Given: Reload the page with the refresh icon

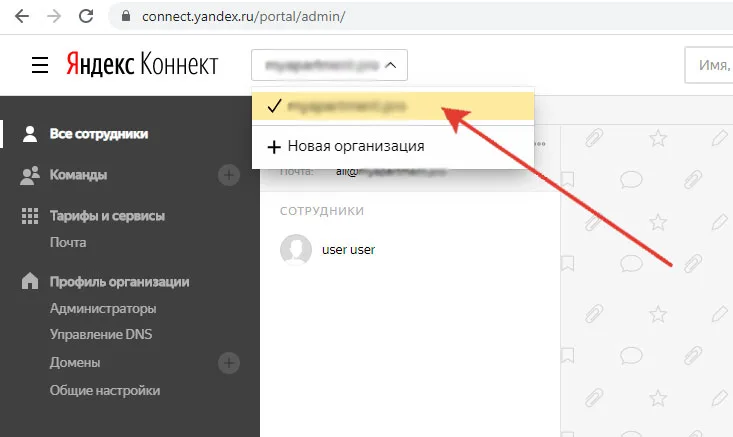Looking at the screenshot, I should [x=86, y=16].
